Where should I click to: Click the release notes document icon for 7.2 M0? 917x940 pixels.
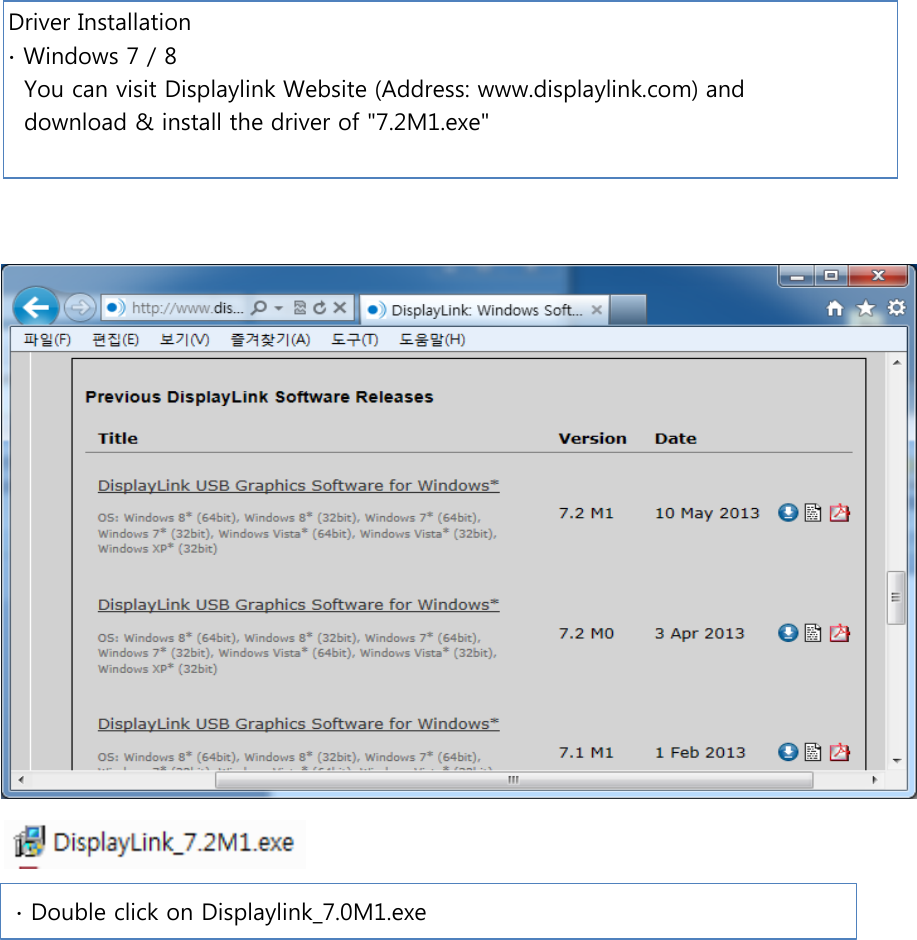click(813, 633)
